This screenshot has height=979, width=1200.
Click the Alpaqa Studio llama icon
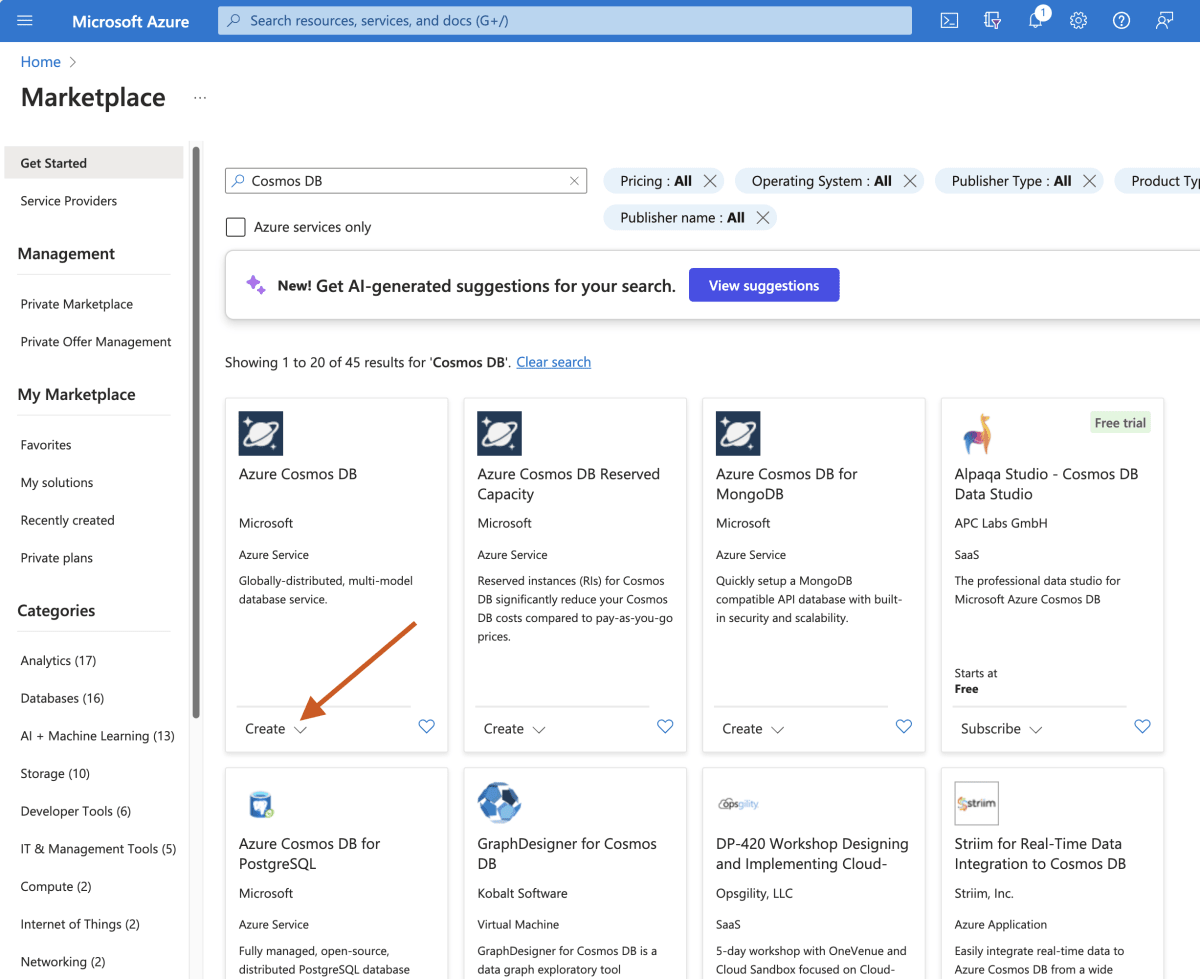pos(977,434)
